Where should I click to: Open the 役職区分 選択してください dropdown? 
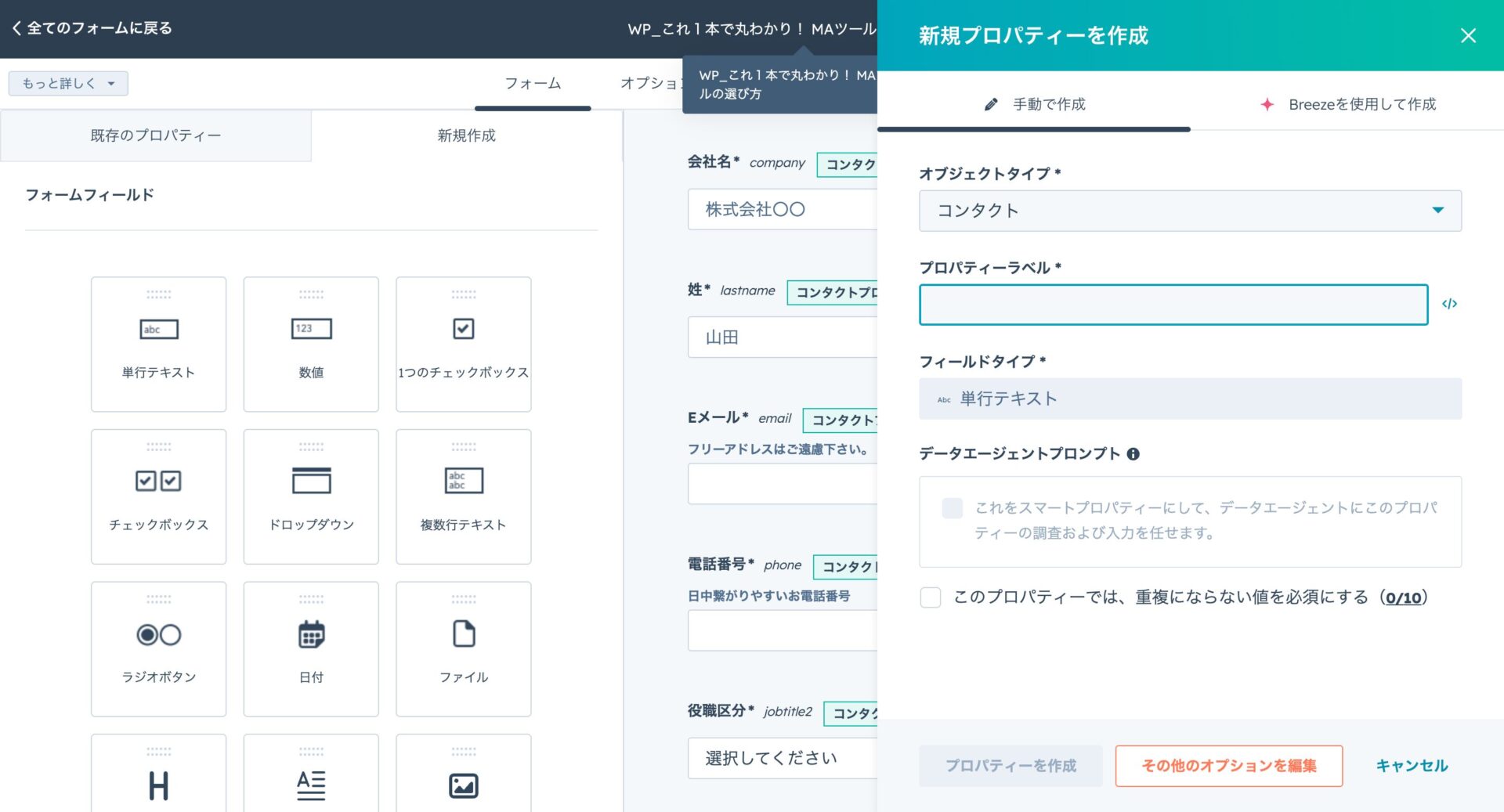782,758
